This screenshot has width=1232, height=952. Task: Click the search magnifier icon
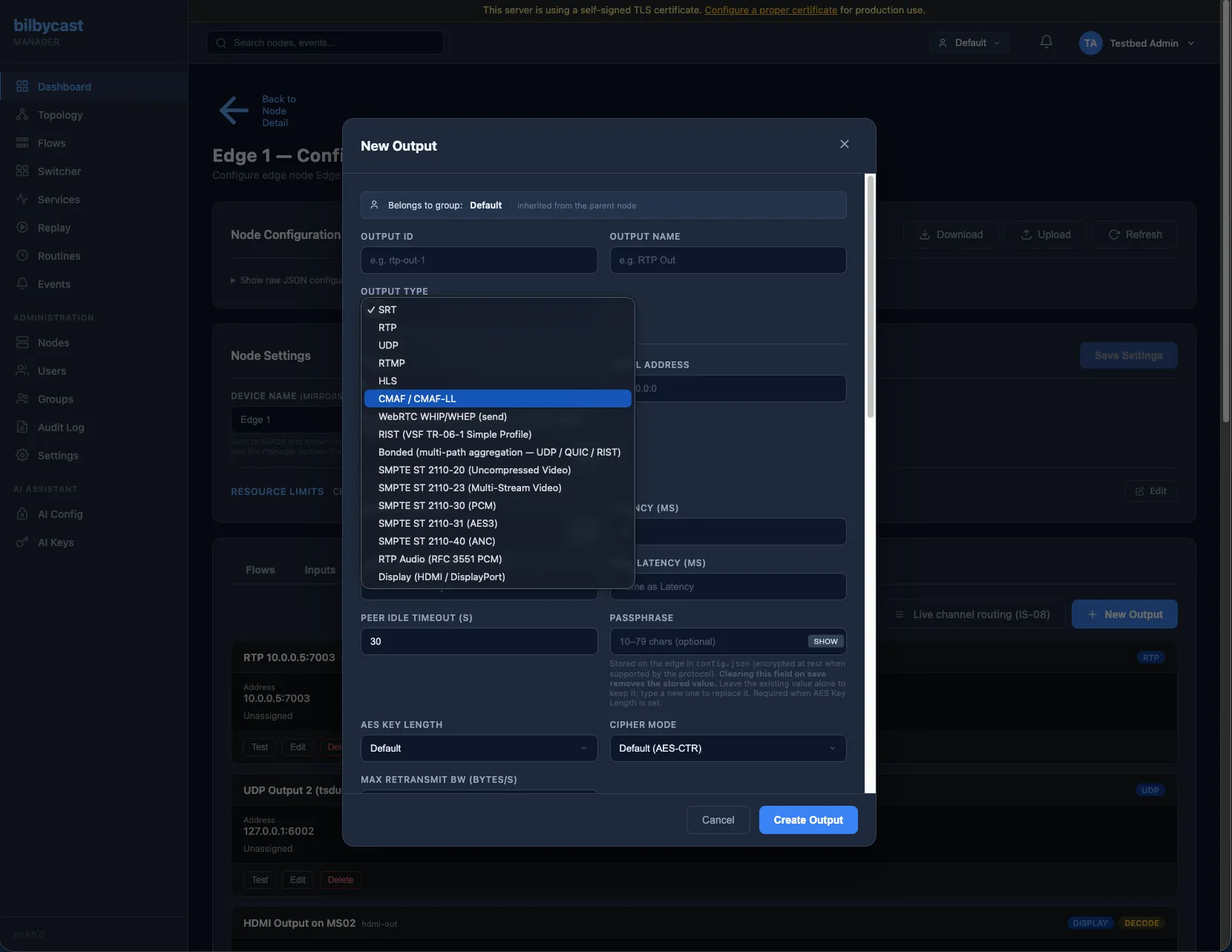click(x=221, y=43)
